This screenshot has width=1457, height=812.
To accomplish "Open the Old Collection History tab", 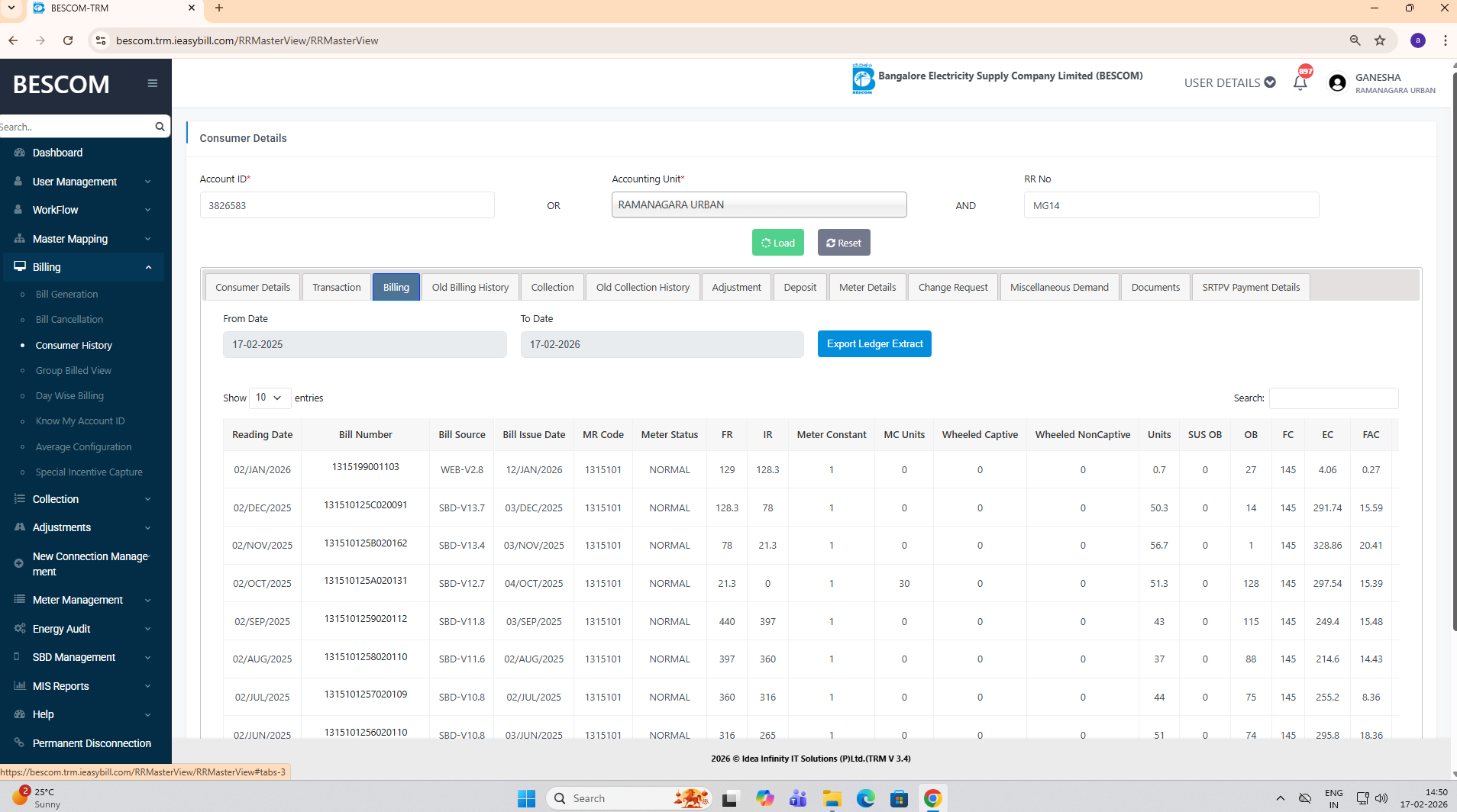I will [642, 287].
